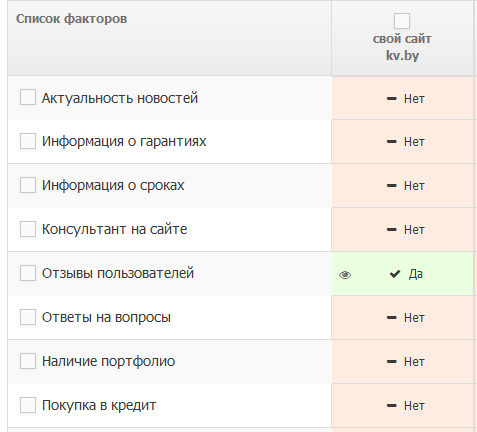The height and width of the screenshot is (432, 477).
Task: Click the checkmark icon beside Да
Action: pyautogui.click(x=395, y=274)
